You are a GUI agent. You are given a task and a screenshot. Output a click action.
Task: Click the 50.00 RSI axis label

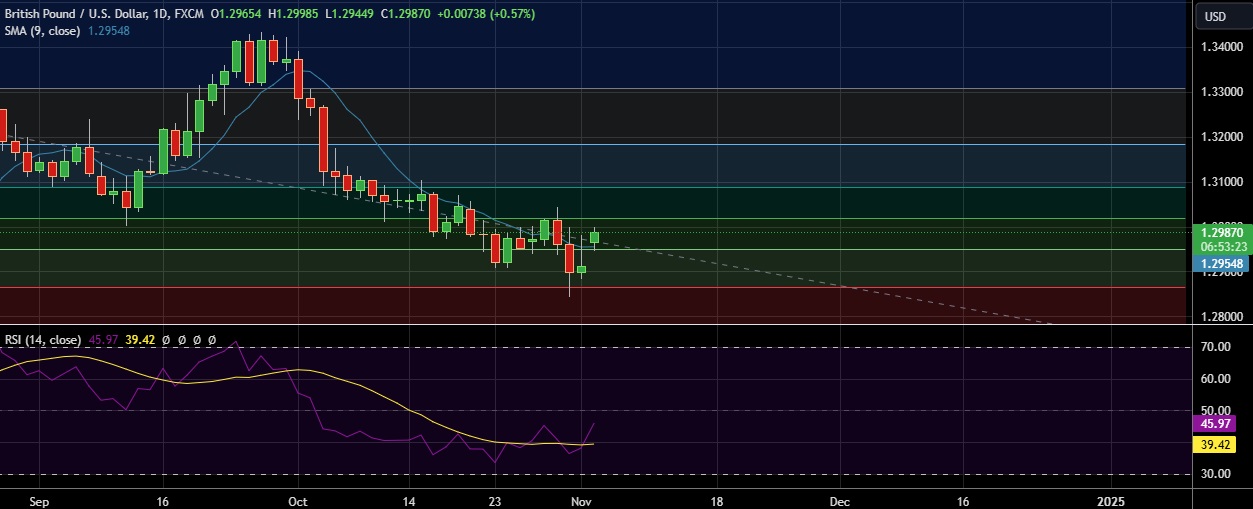[x=1216, y=410]
